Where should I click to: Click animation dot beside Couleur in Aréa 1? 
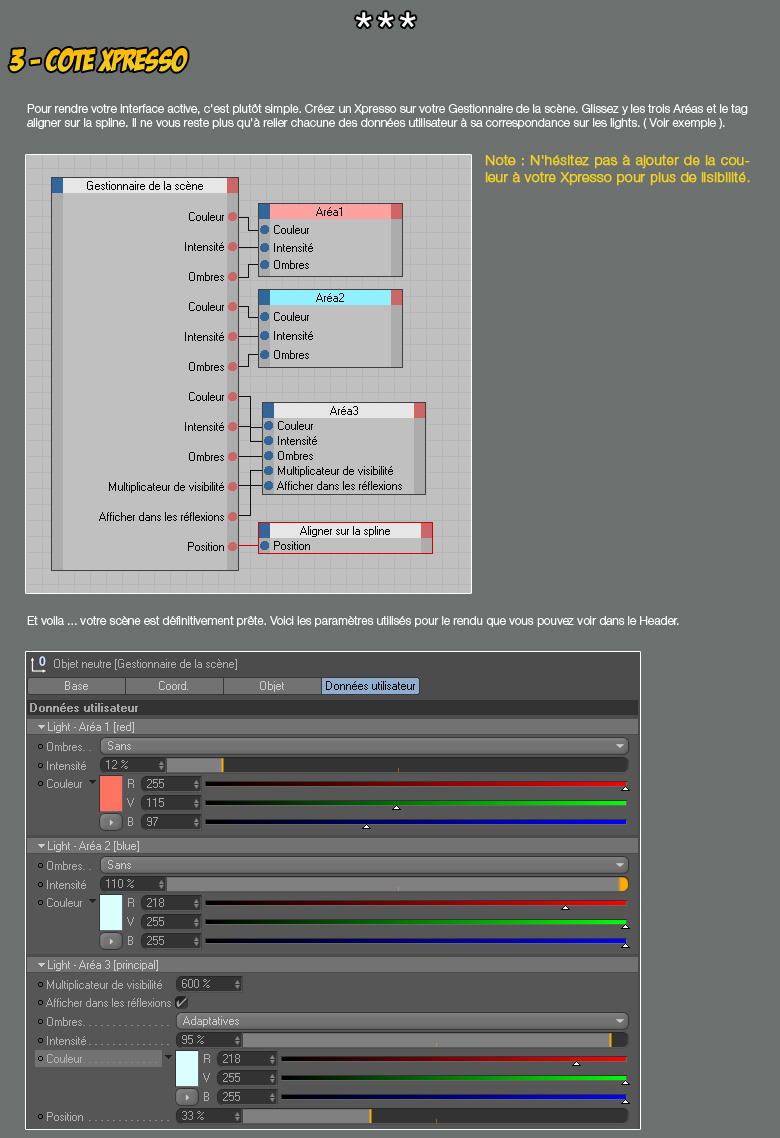40,784
